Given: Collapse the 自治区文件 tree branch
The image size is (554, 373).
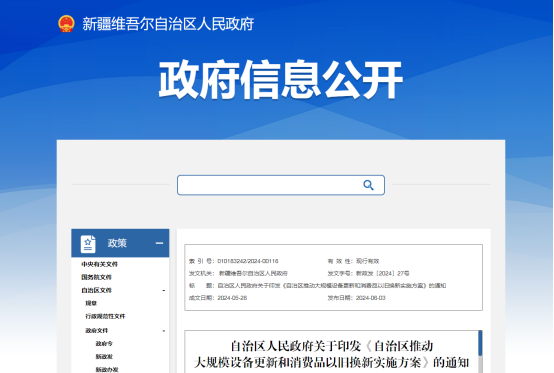Looking at the screenshot, I should [164, 290].
